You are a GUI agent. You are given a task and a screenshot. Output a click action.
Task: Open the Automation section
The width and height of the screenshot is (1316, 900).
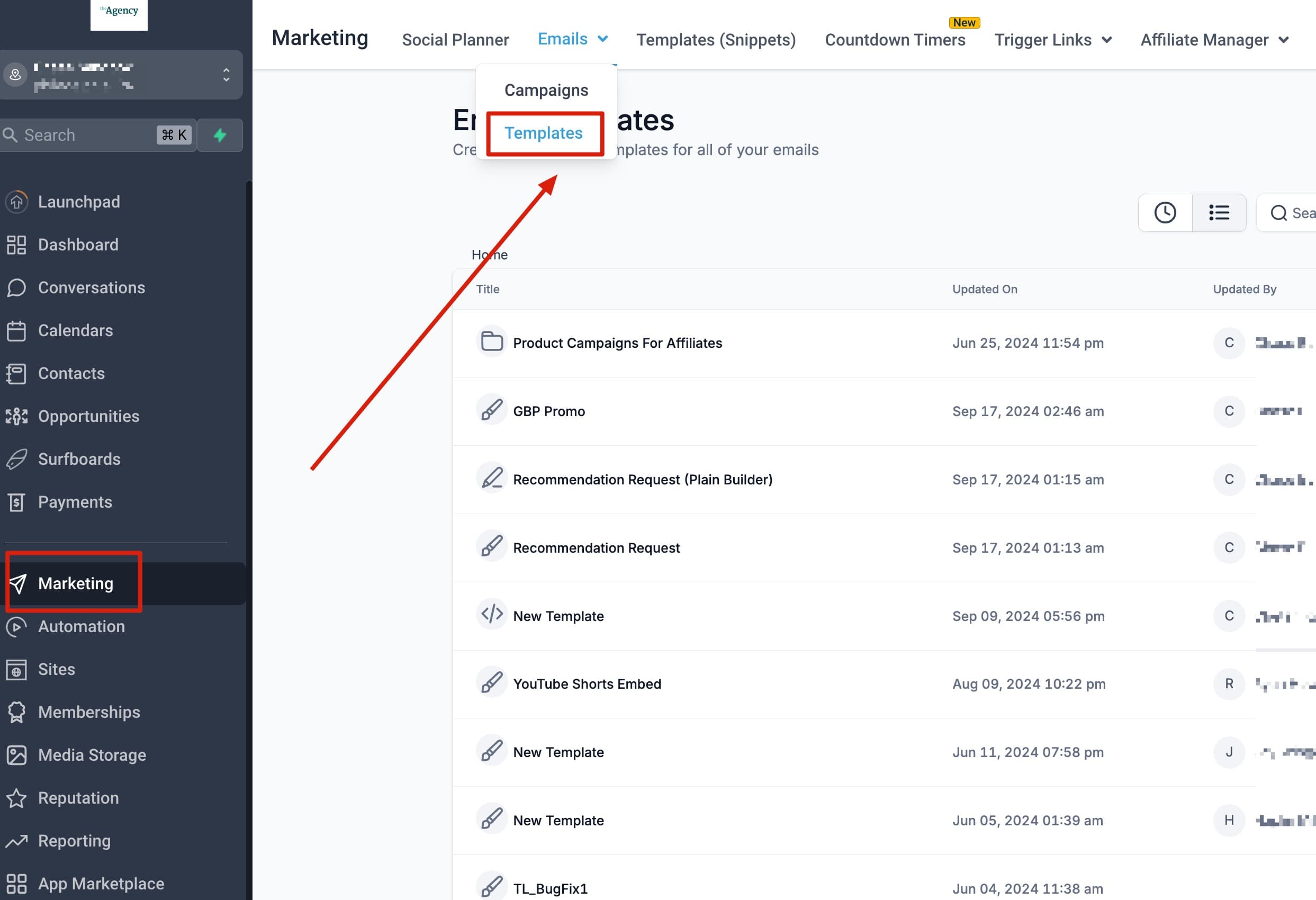[82, 626]
